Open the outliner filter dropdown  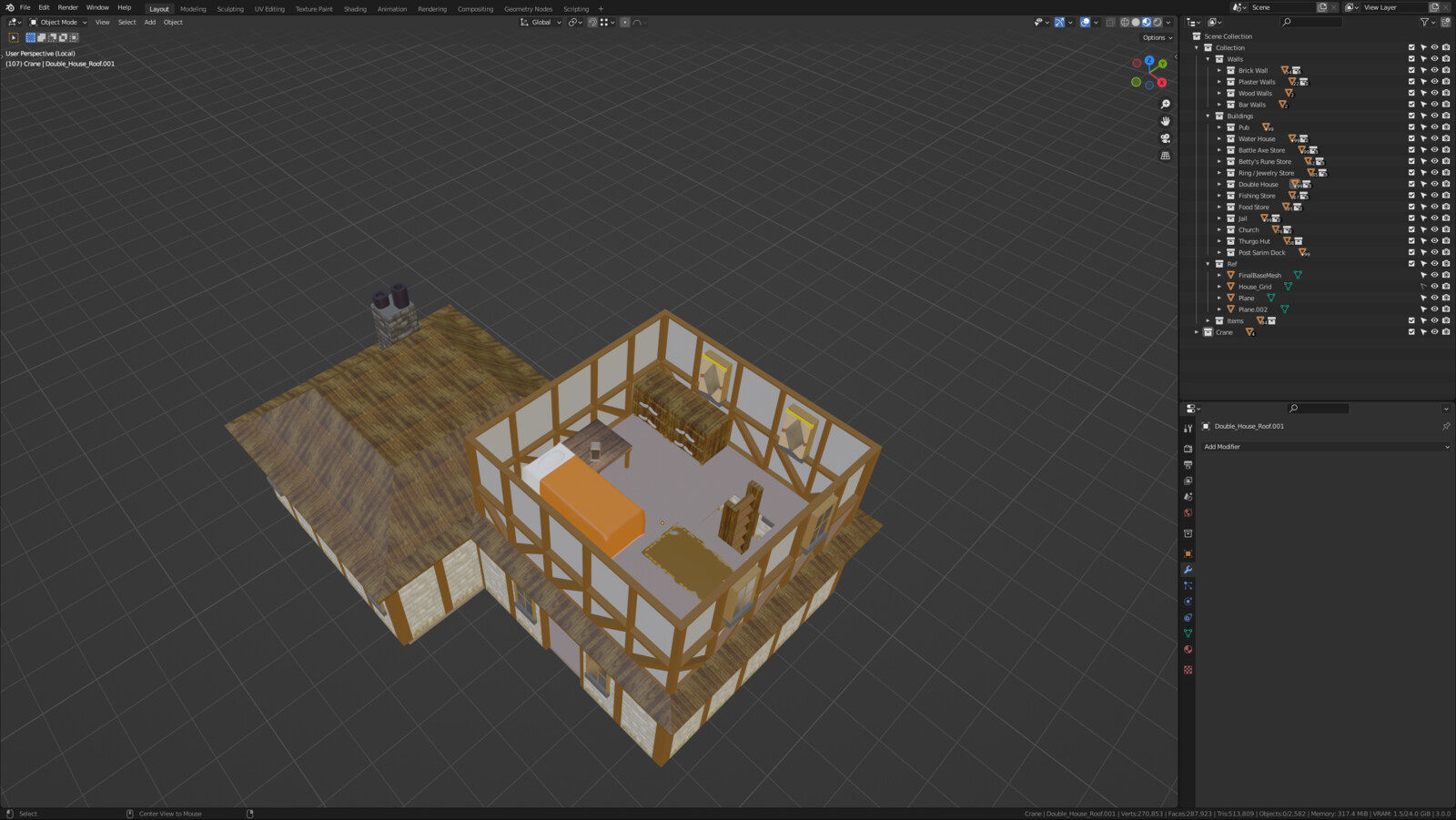point(1427,22)
